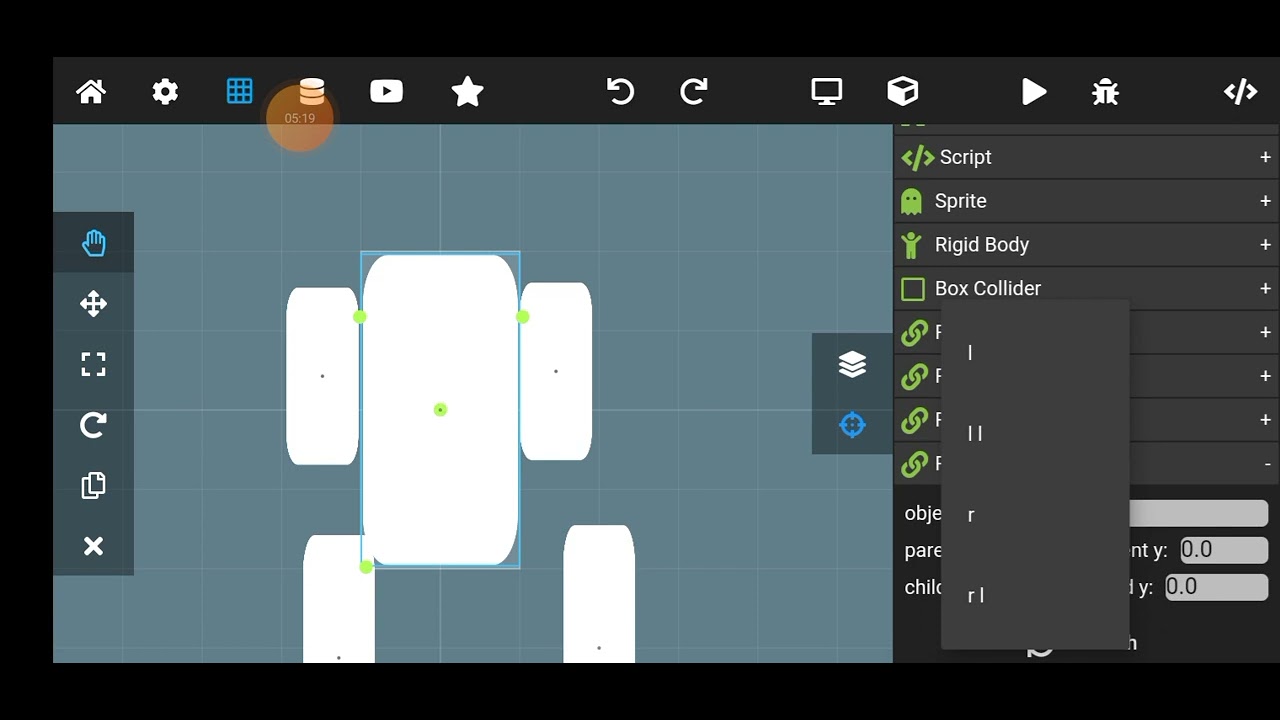Viewport: 1280px width, 720px height.
Task: Edit the child y value field
Action: coord(1216,587)
